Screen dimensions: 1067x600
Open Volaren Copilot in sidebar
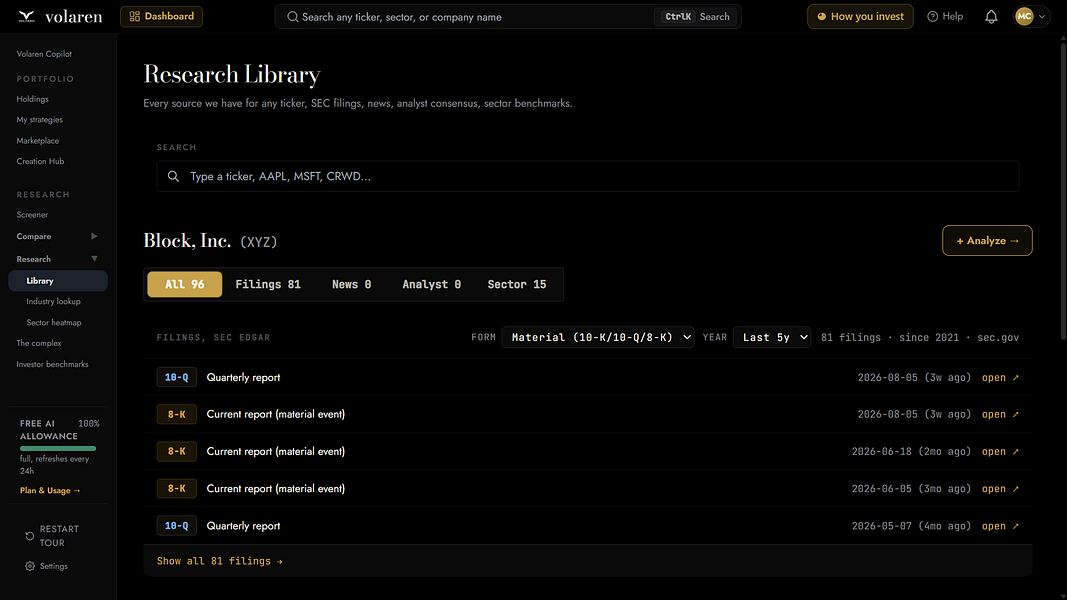coord(44,54)
